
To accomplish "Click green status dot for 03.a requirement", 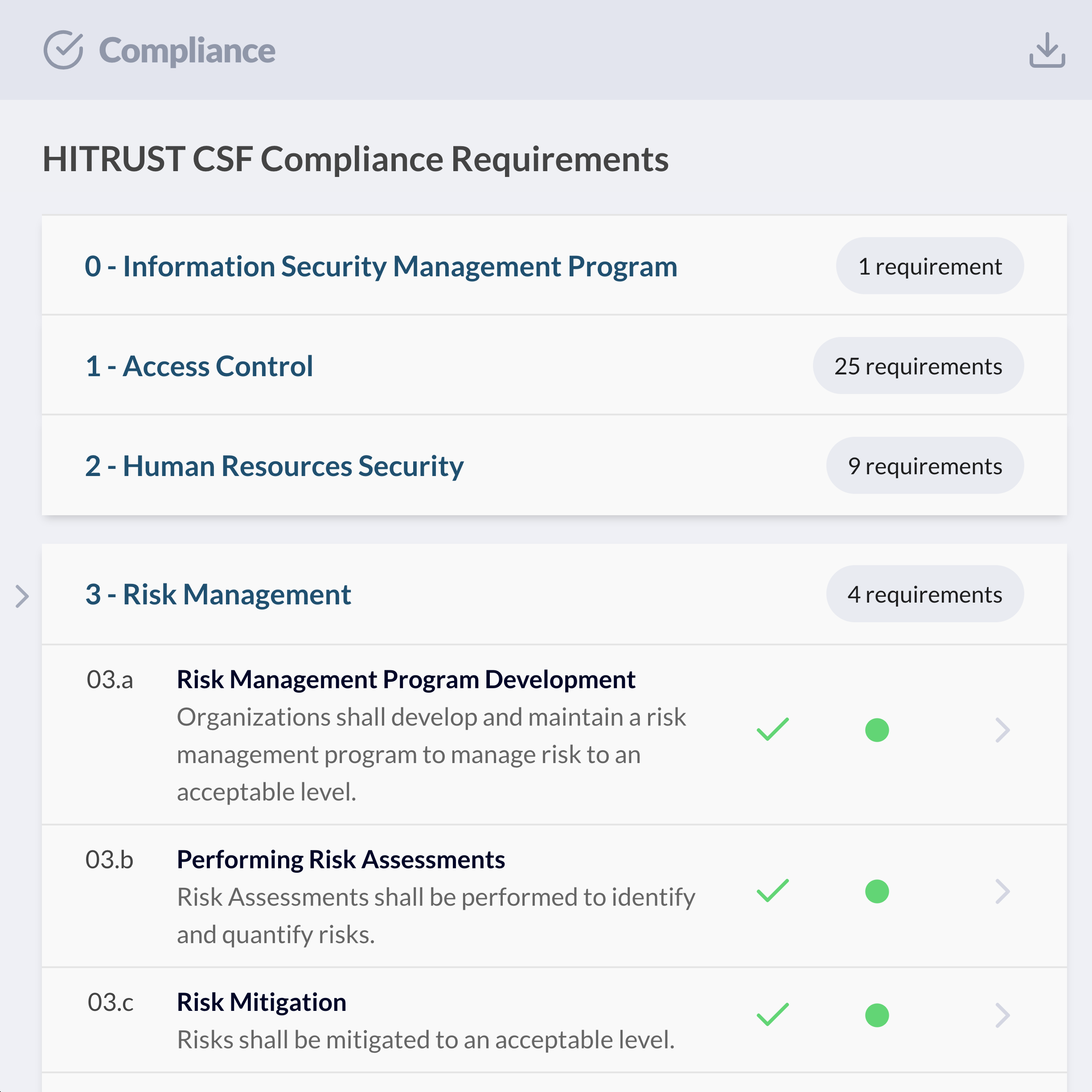I will 877,730.
